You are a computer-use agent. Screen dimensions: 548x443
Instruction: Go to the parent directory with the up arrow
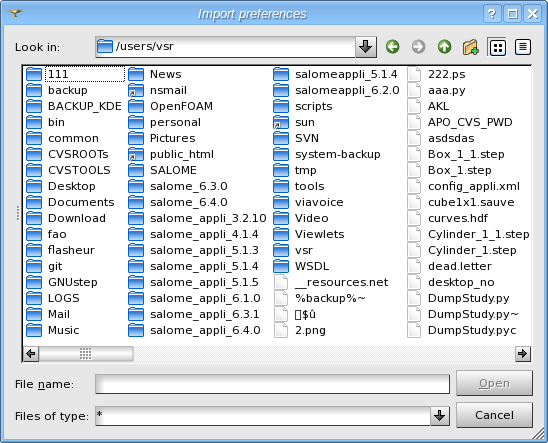(444, 47)
